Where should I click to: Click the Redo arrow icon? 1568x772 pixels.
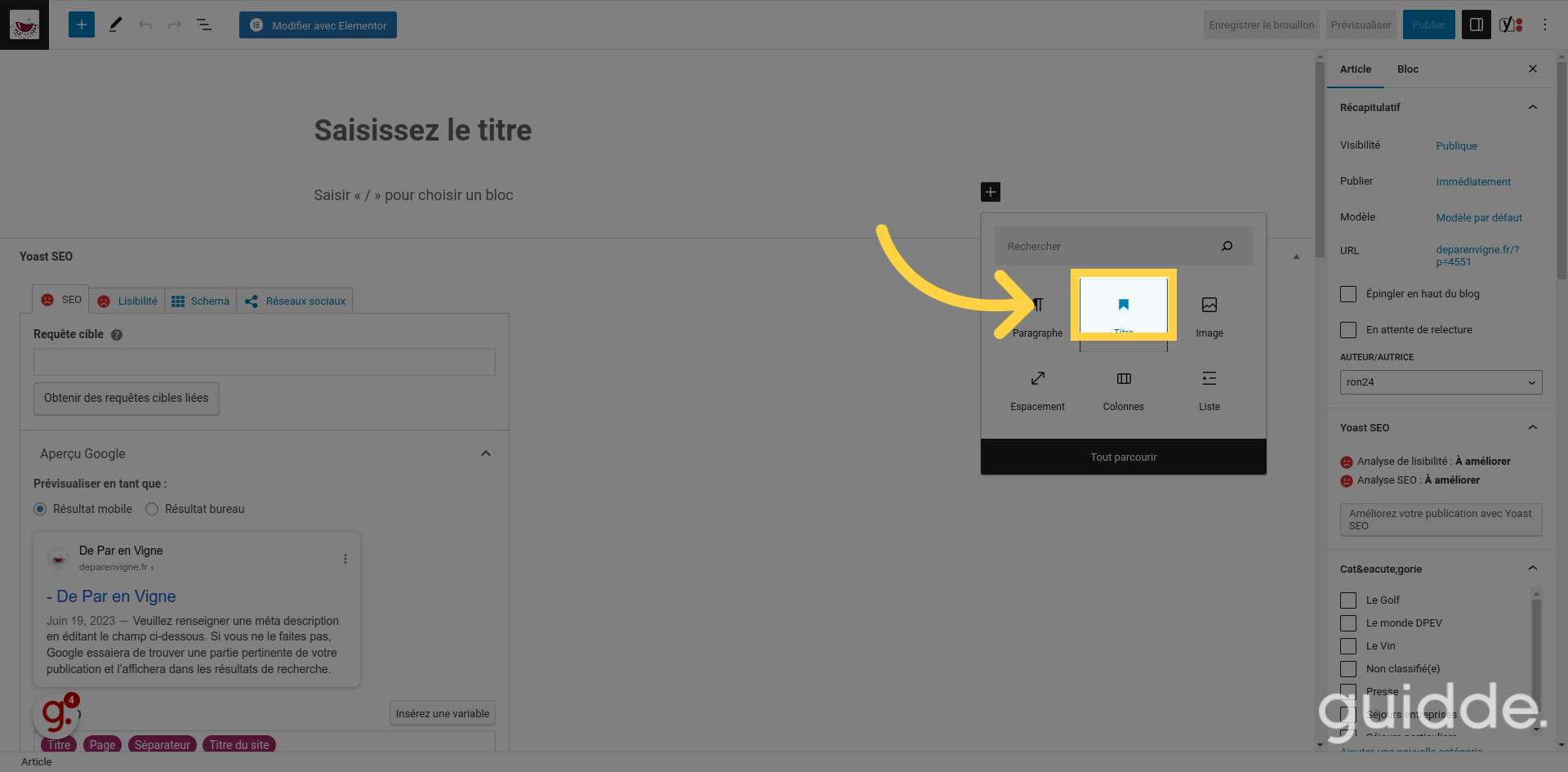tap(175, 25)
